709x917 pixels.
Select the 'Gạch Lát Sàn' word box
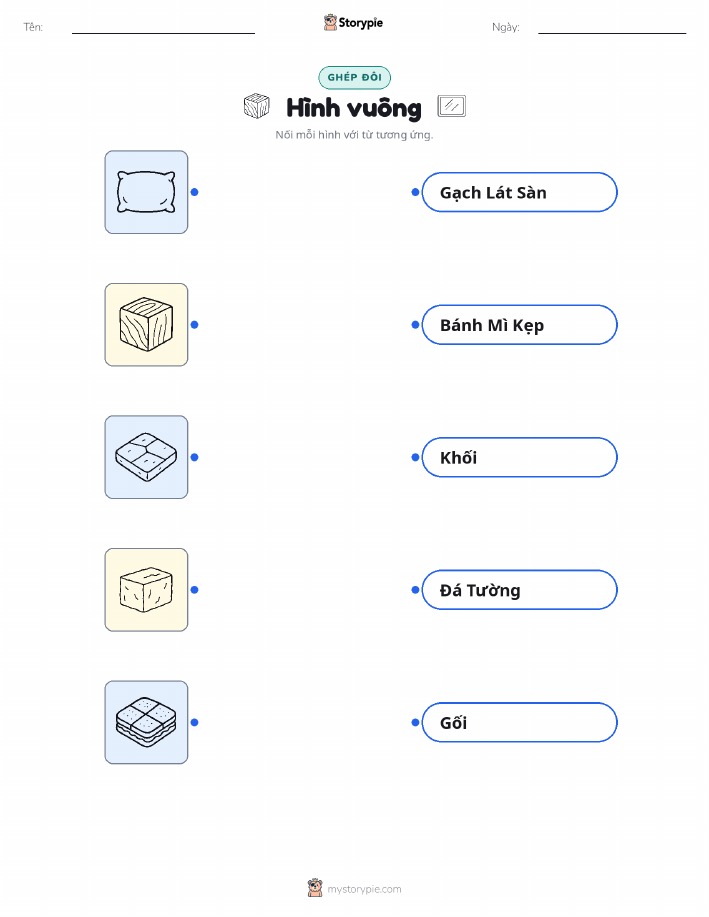519,192
